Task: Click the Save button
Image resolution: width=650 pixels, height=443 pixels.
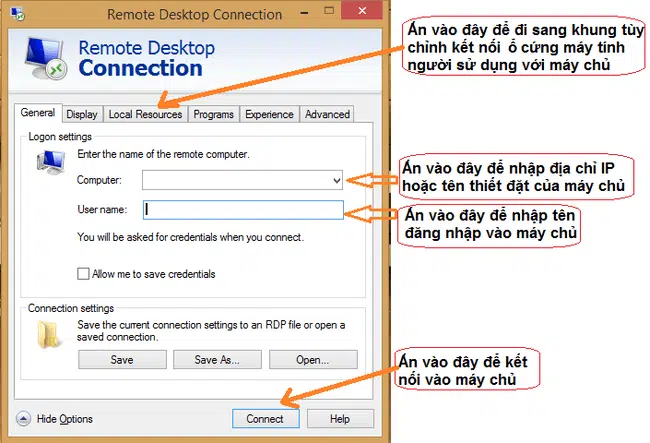Action: [121, 359]
